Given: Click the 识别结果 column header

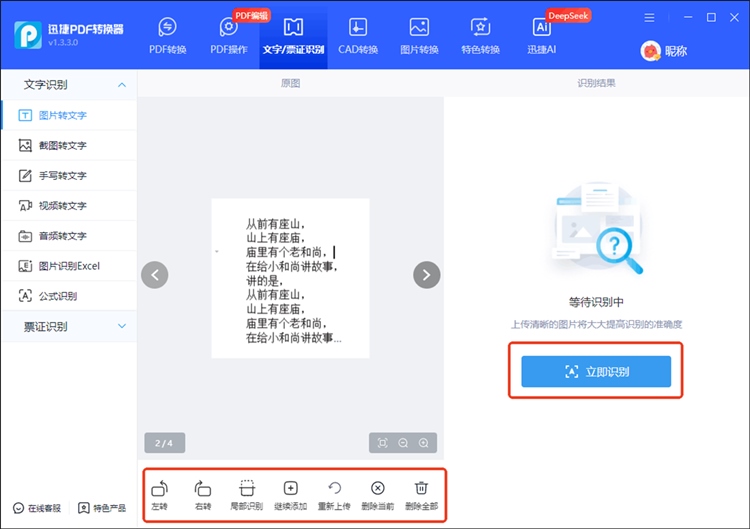Looking at the screenshot, I should click(596, 83).
